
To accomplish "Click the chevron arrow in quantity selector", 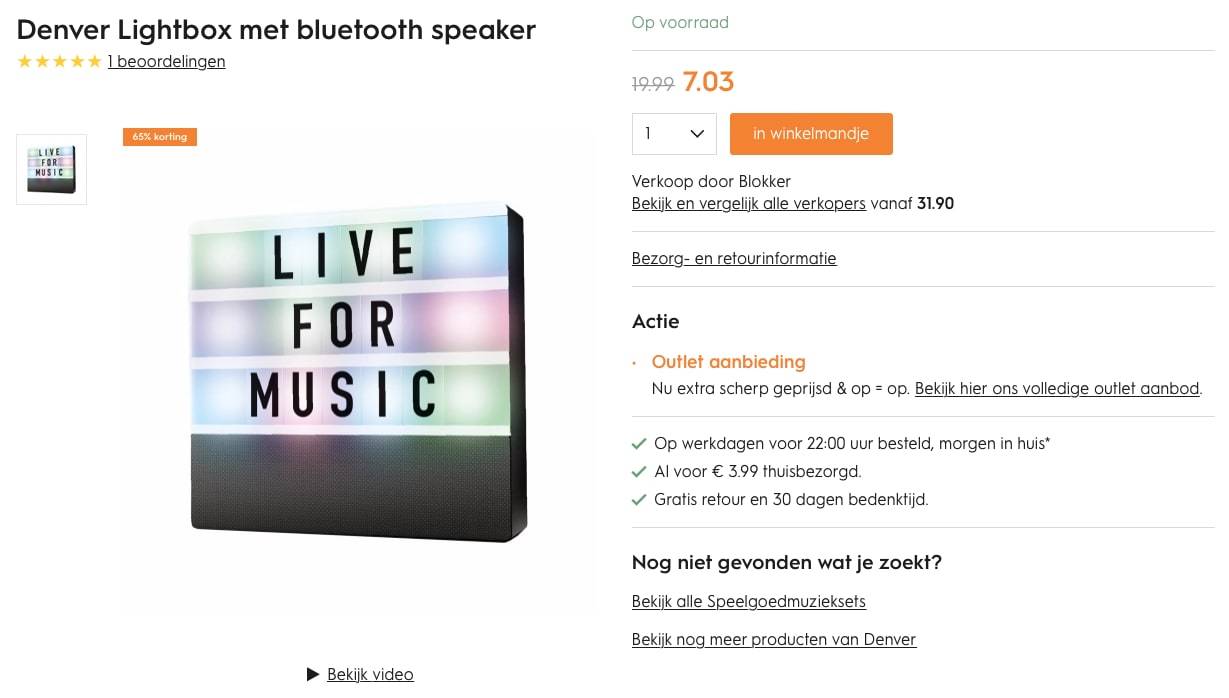I will click(x=698, y=134).
